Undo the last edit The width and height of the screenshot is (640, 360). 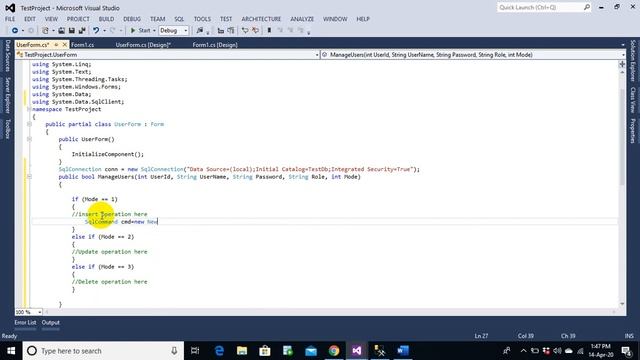[96, 31]
